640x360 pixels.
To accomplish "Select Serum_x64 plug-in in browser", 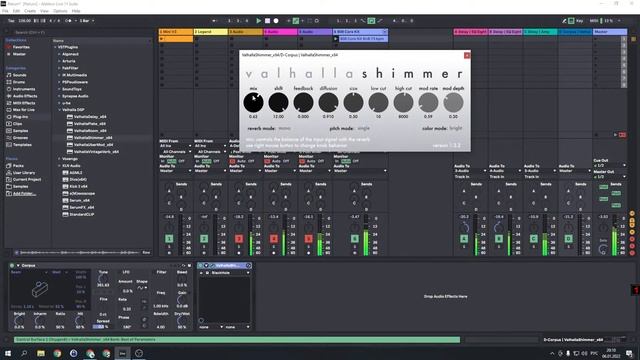I will (79, 200).
